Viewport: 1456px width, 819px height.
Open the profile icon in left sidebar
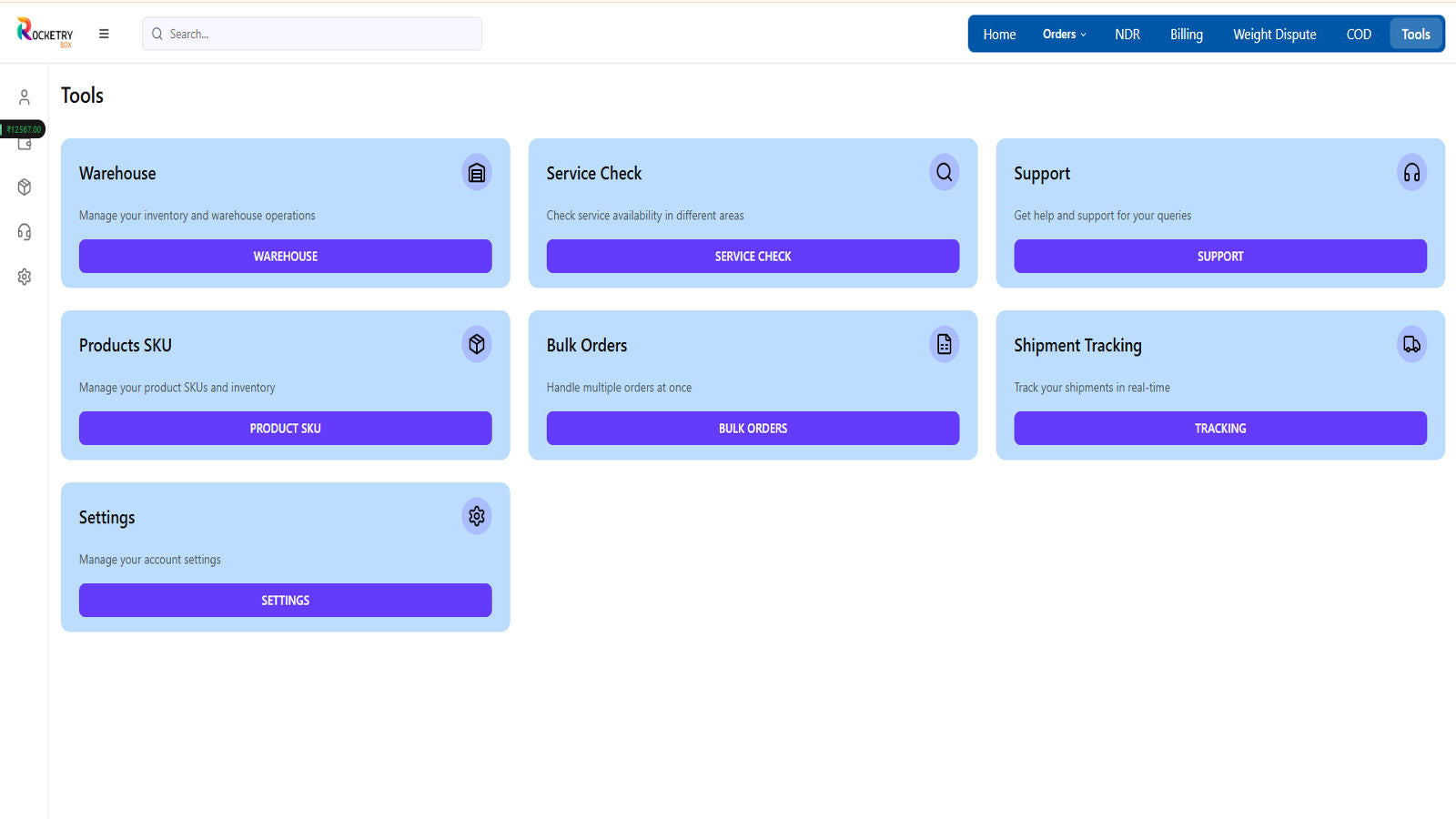(25, 97)
